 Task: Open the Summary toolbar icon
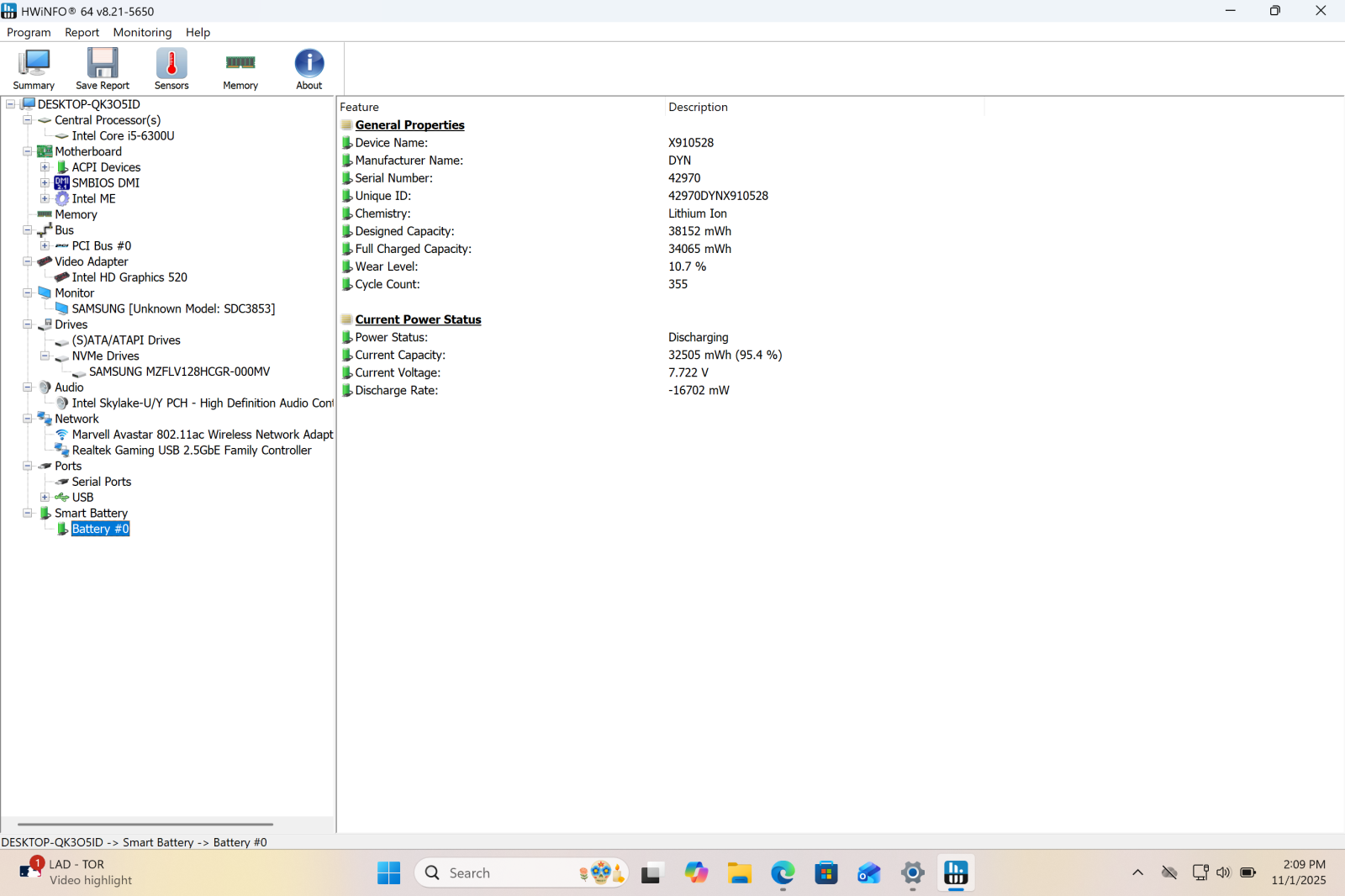[34, 69]
